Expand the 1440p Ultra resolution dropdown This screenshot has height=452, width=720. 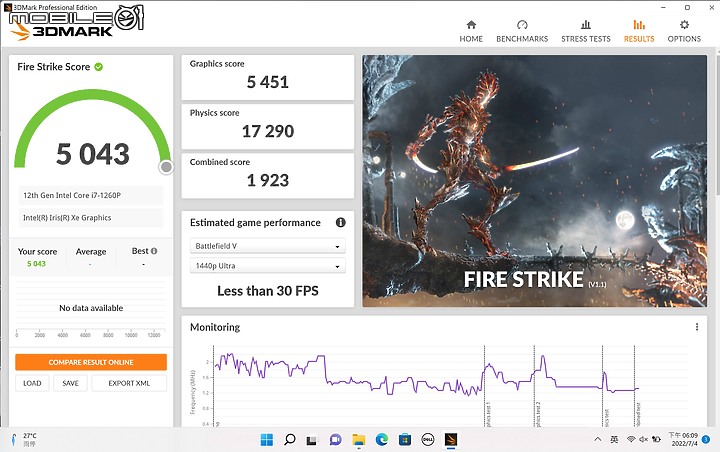(x=267, y=266)
